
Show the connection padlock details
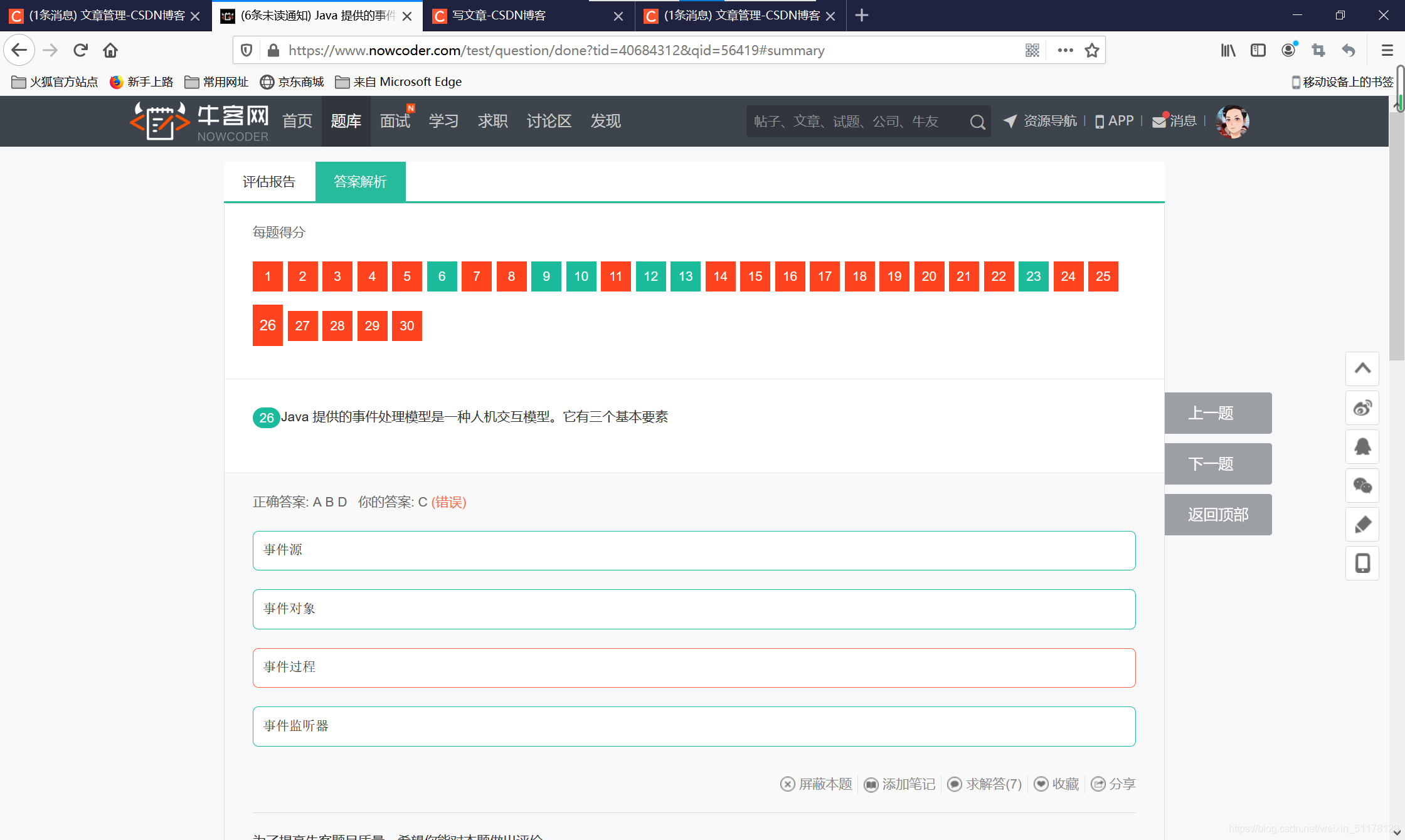[273, 50]
